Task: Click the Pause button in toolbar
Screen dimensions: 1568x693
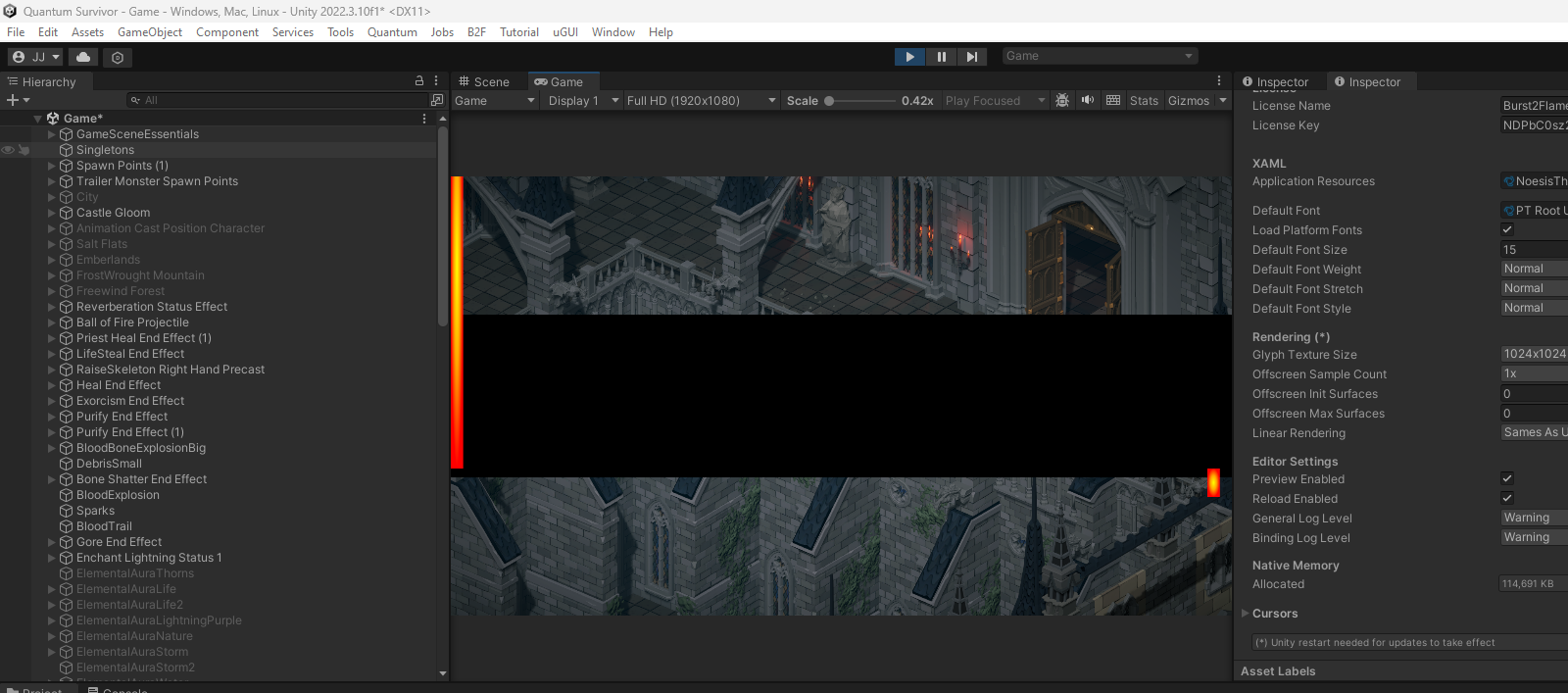Action: [941, 57]
